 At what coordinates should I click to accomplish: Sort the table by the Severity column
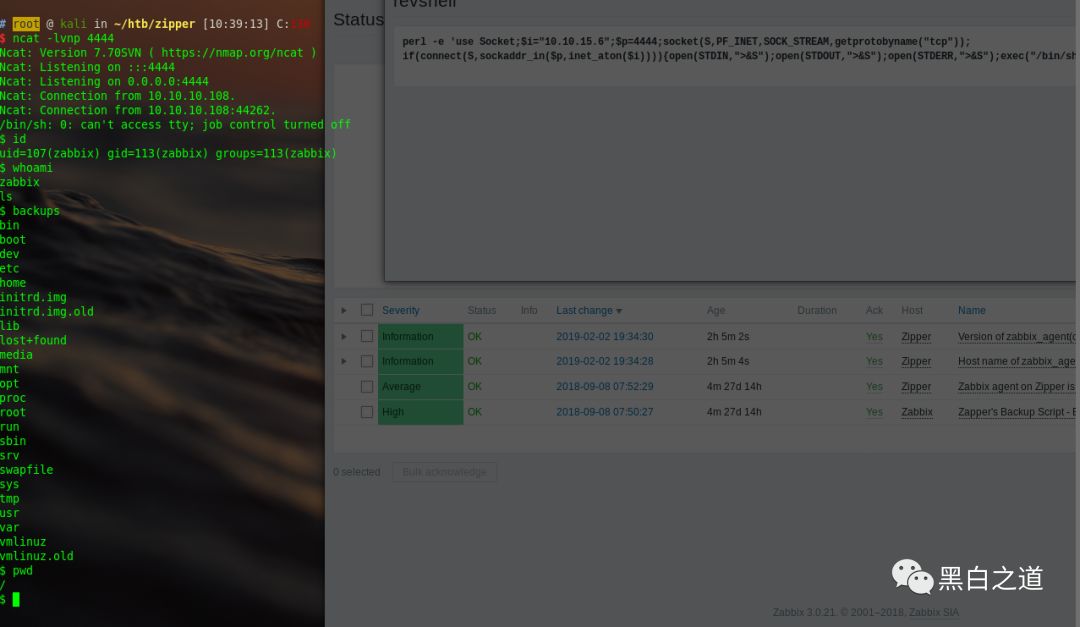(x=400, y=311)
